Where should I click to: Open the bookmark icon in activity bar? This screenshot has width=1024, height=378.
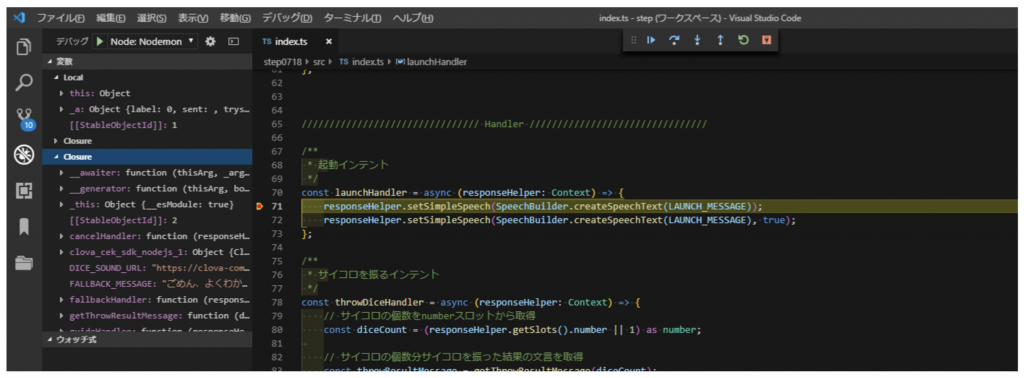(24, 227)
